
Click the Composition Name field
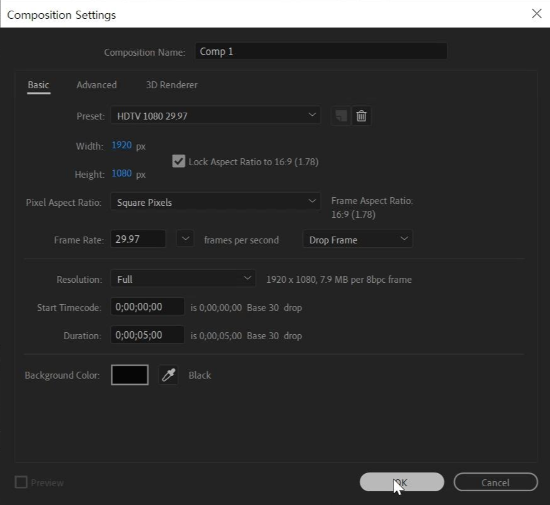coord(321,51)
